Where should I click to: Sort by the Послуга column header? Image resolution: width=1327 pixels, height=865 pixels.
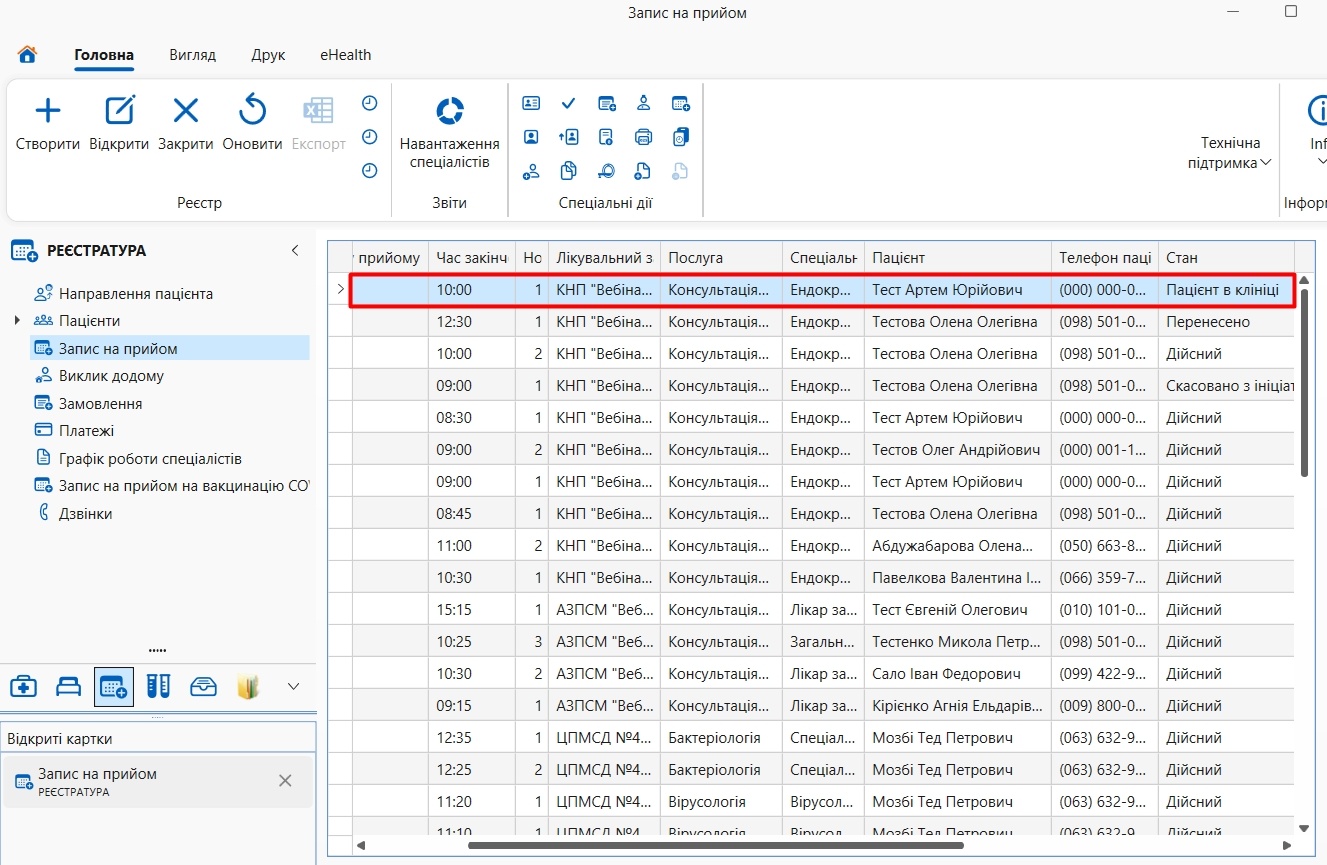tap(721, 258)
